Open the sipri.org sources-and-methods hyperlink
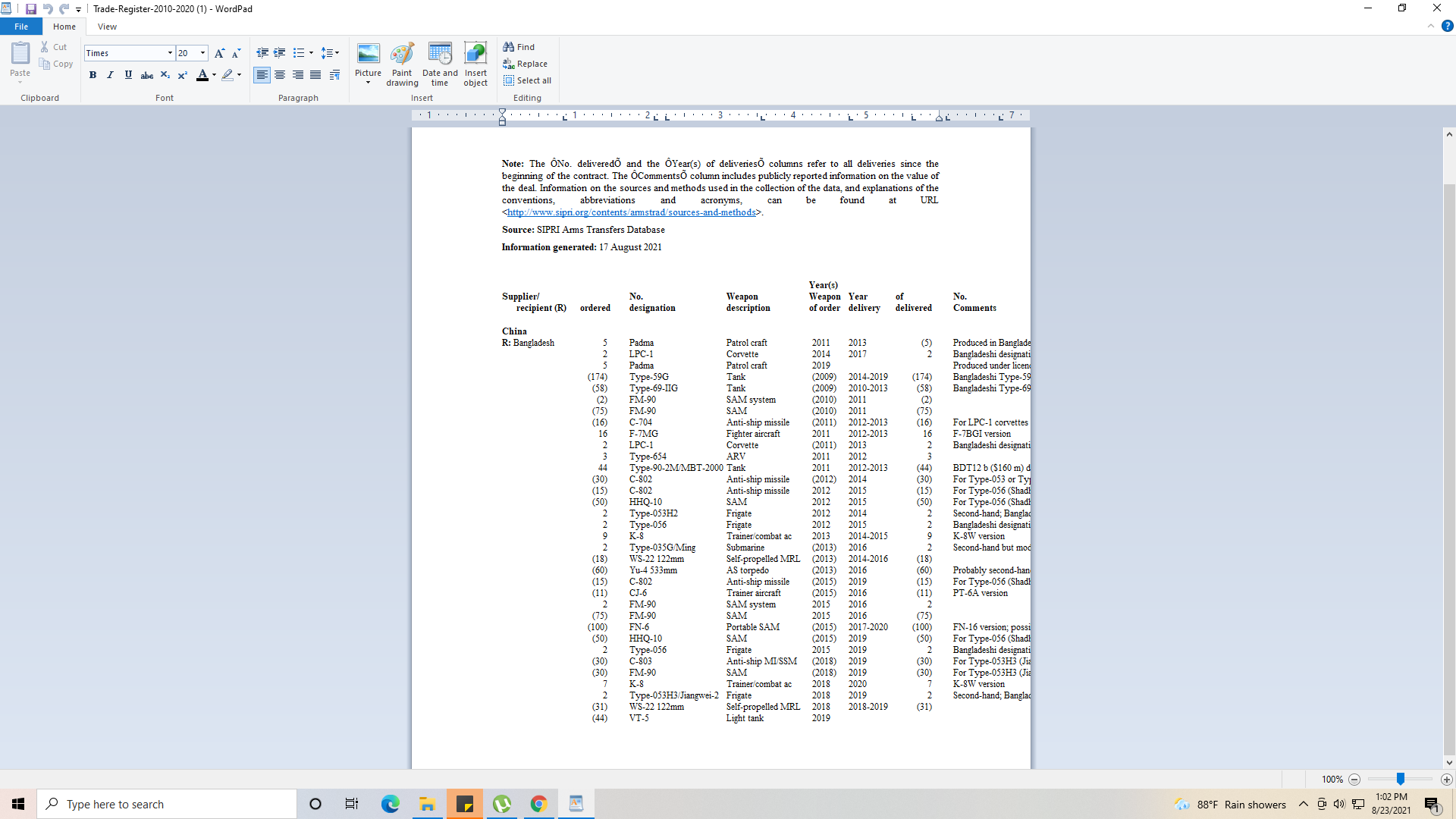The width and height of the screenshot is (1456, 819). point(631,212)
